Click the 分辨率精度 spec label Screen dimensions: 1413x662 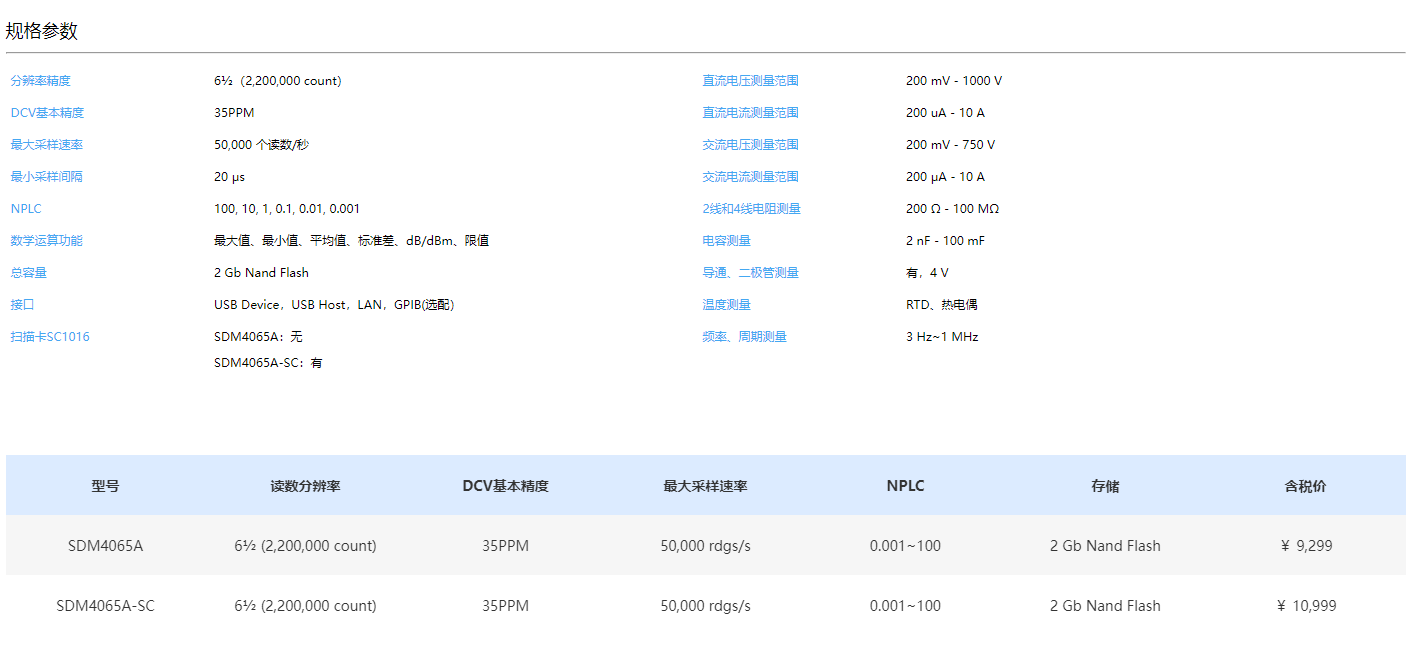41,81
